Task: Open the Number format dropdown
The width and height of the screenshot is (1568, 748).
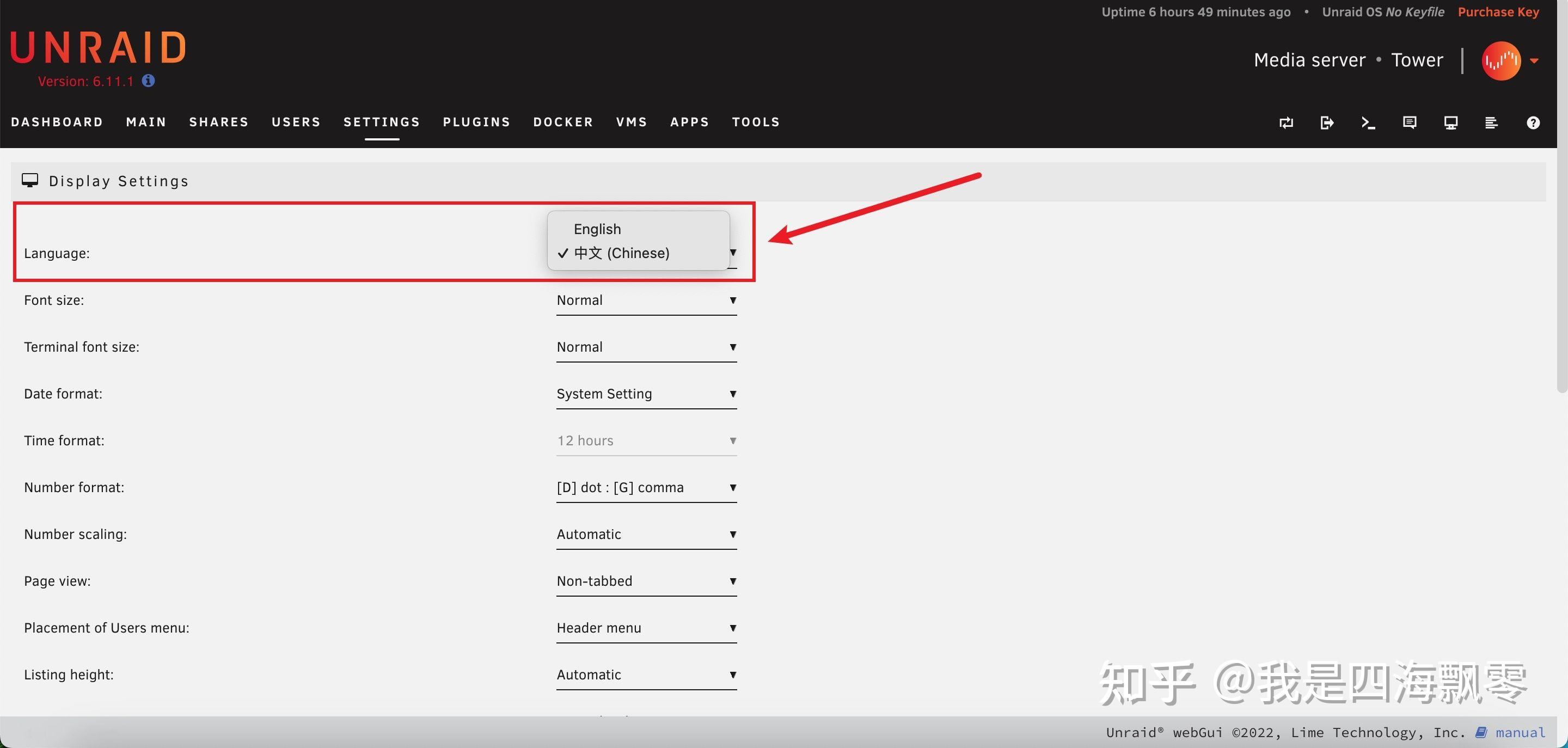Action: [646, 488]
